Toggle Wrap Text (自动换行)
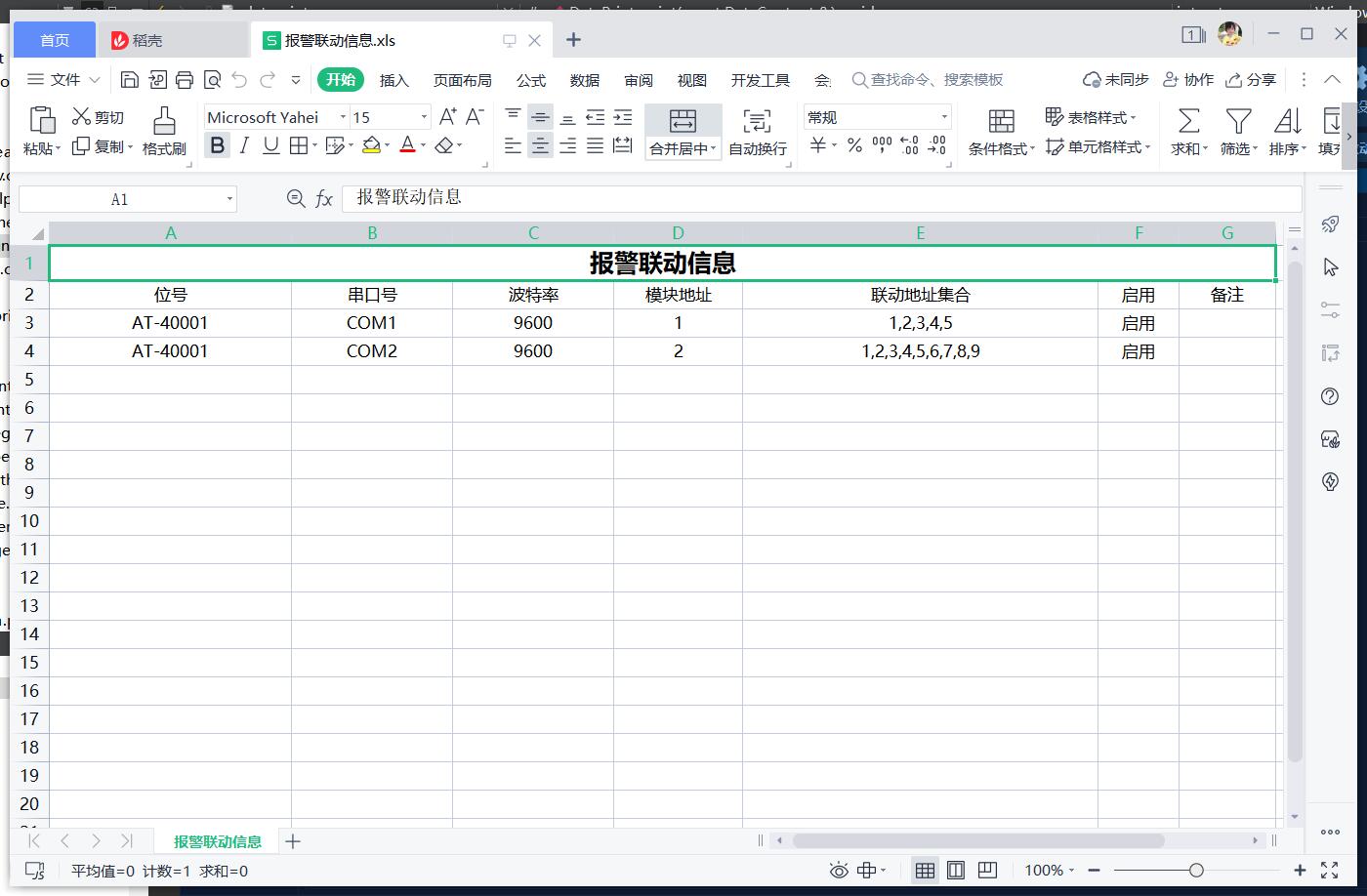Image resolution: width=1367 pixels, height=896 pixels. coord(757,131)
